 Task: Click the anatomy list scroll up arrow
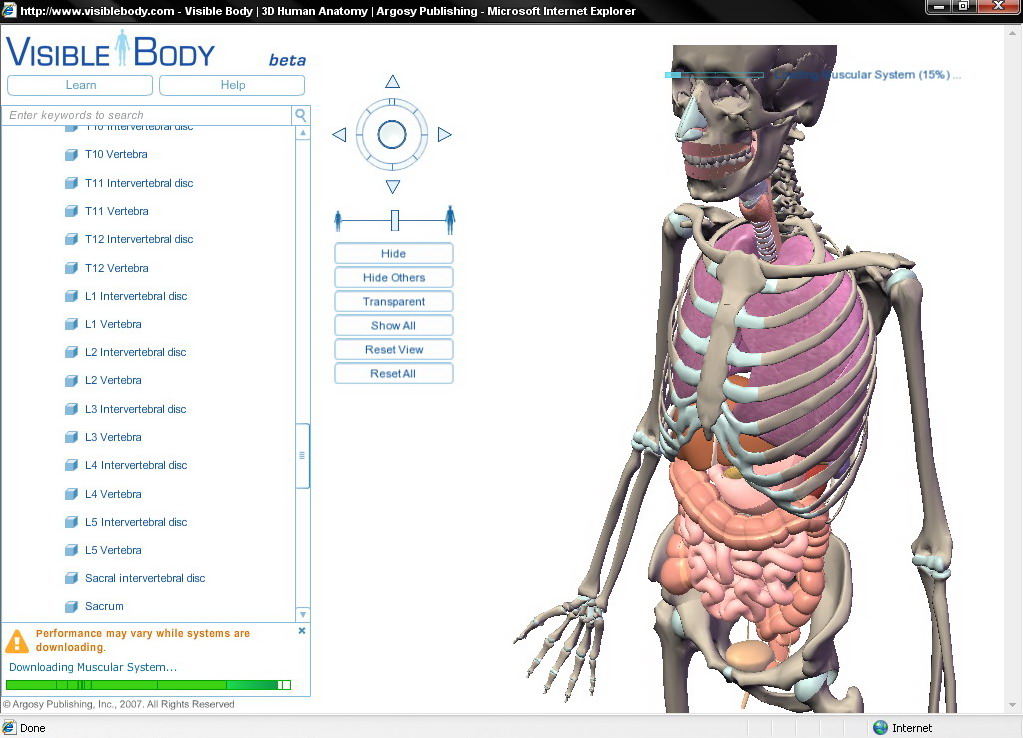coord(303,133)
